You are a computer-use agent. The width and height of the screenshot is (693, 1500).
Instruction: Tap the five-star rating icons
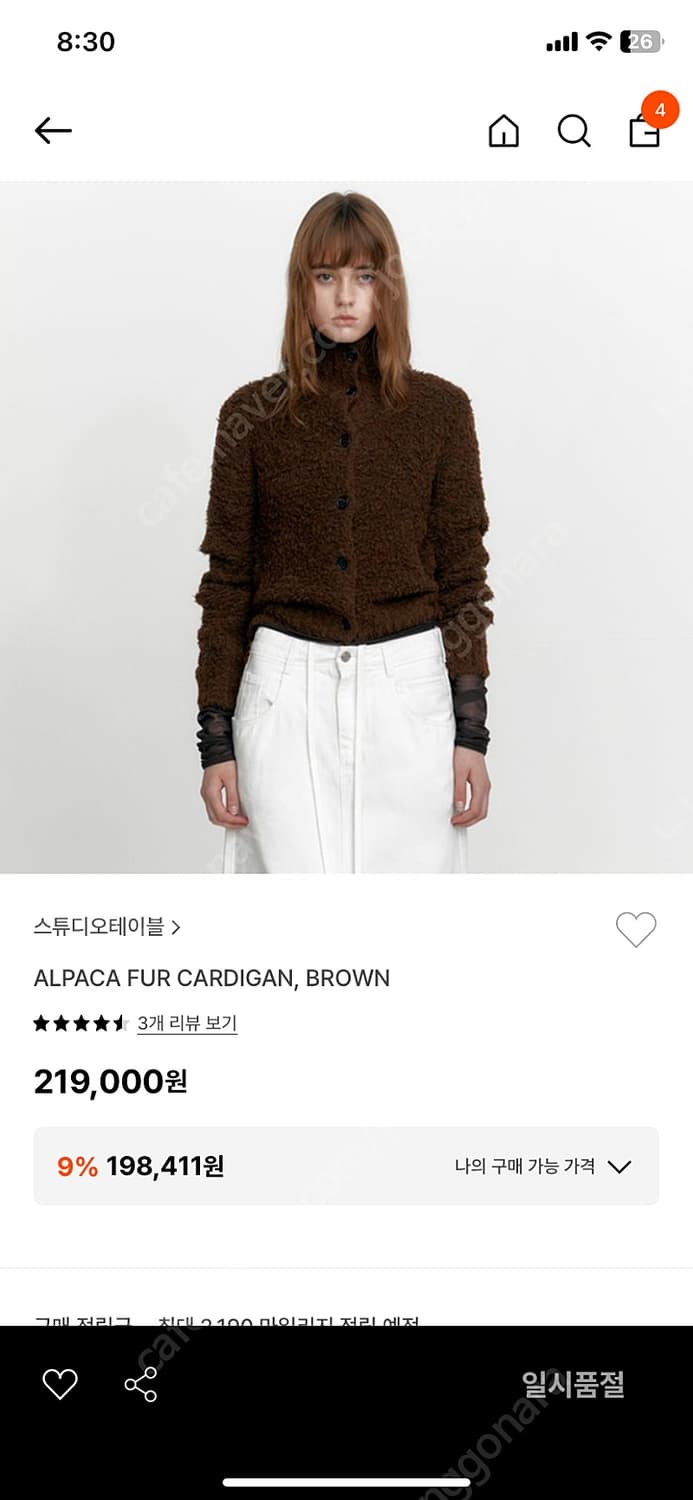pos(81,1023)
